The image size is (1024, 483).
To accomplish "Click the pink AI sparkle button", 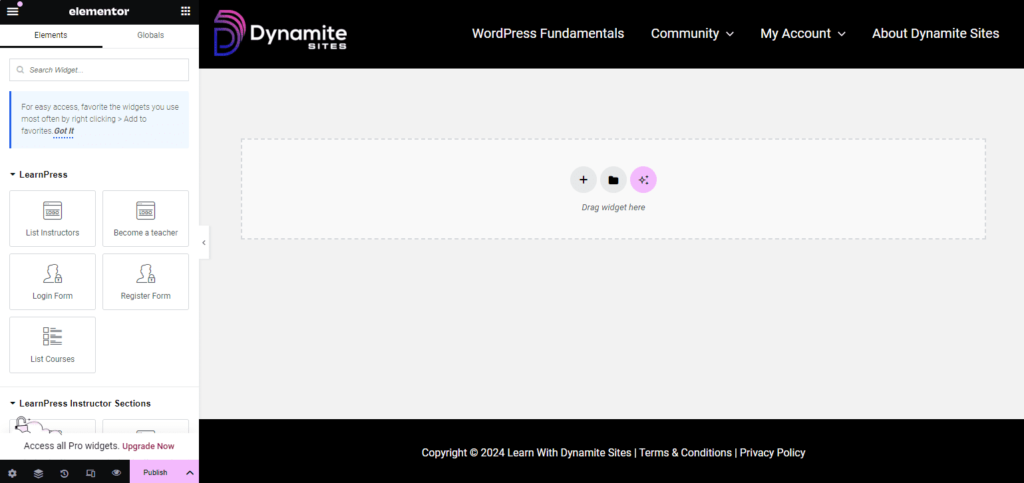I will click(x=643, y=180).
